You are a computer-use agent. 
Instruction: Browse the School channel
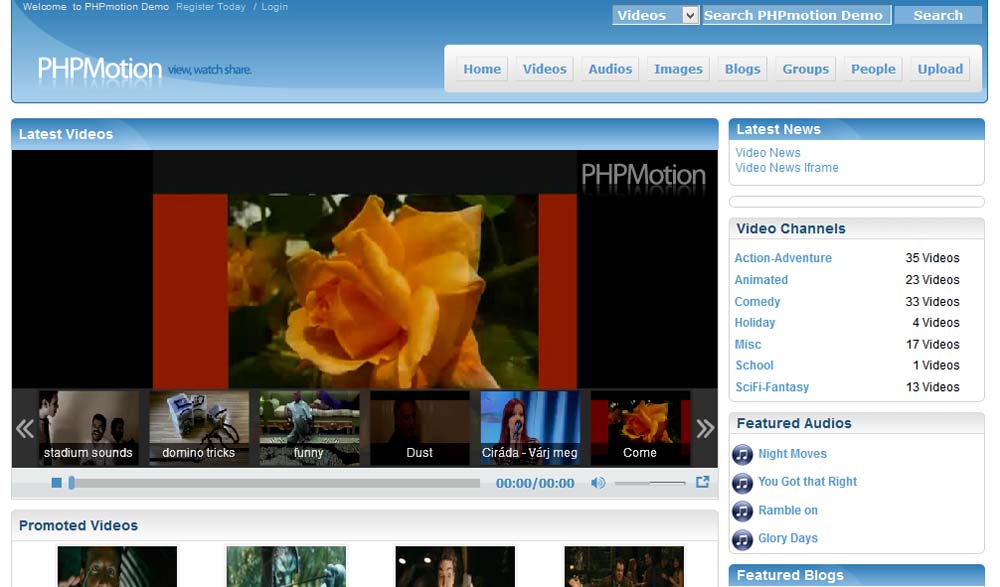(x=754, y=366)
